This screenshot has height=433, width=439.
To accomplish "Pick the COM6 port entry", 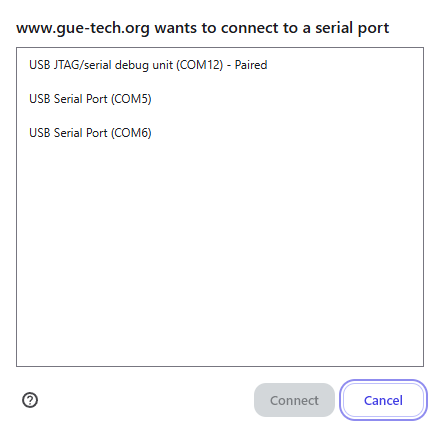I will (220, 133).
